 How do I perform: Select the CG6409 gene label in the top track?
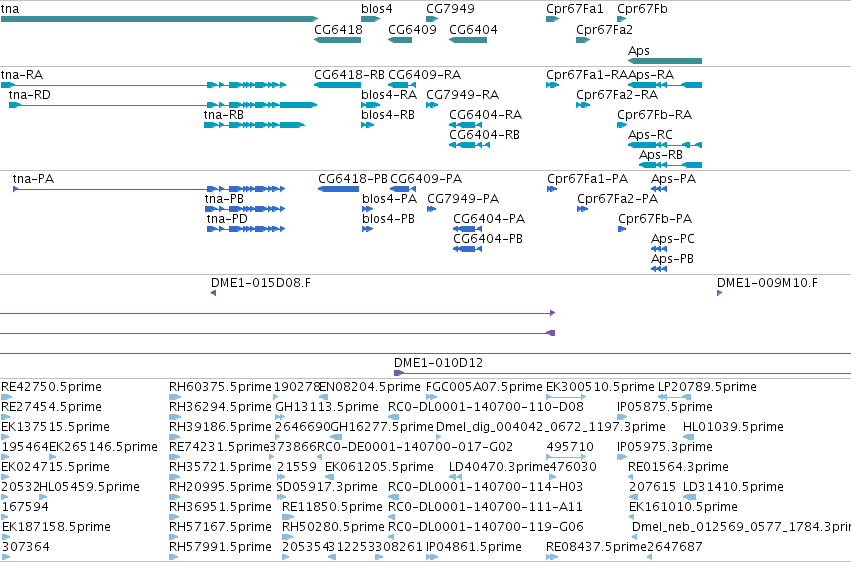[x=412, y=29]
